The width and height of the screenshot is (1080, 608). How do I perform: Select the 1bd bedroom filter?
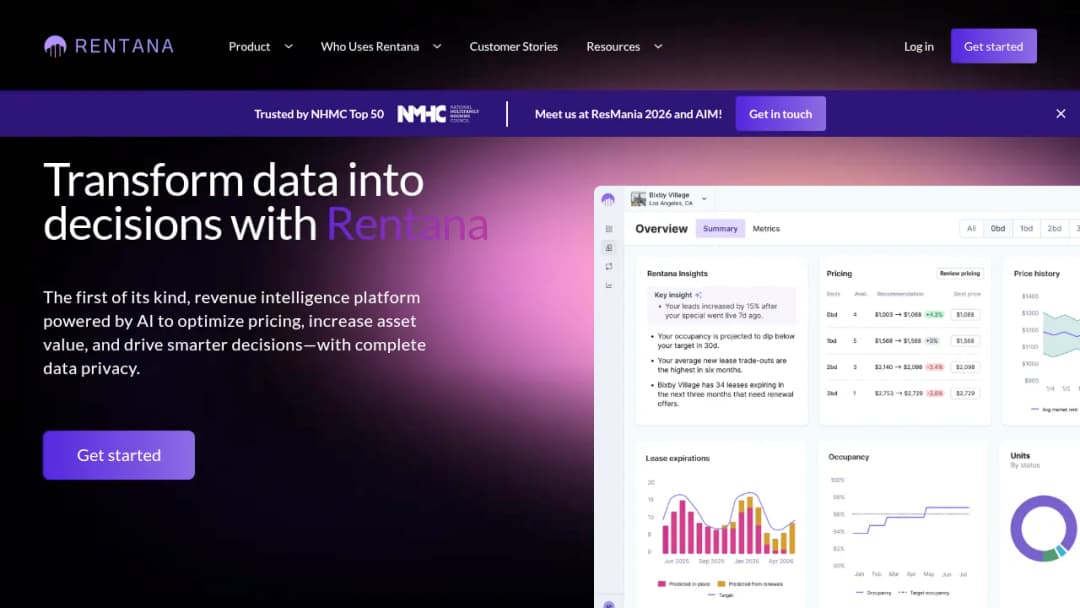[1026, 229]
